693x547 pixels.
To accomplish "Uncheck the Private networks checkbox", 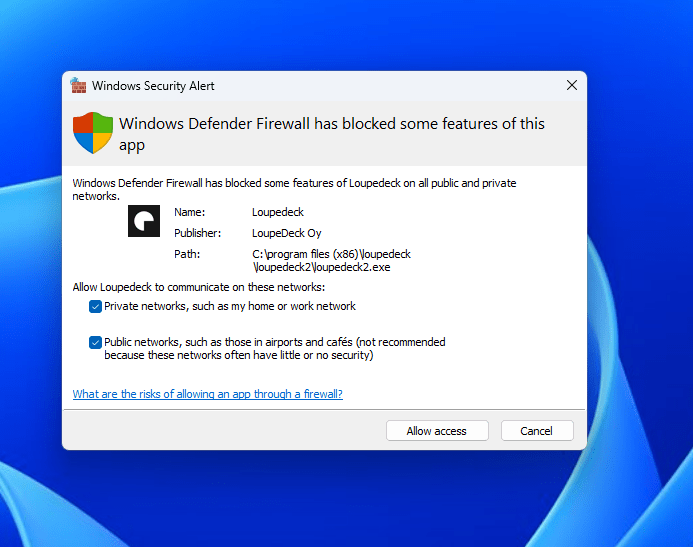I will 95,306.
